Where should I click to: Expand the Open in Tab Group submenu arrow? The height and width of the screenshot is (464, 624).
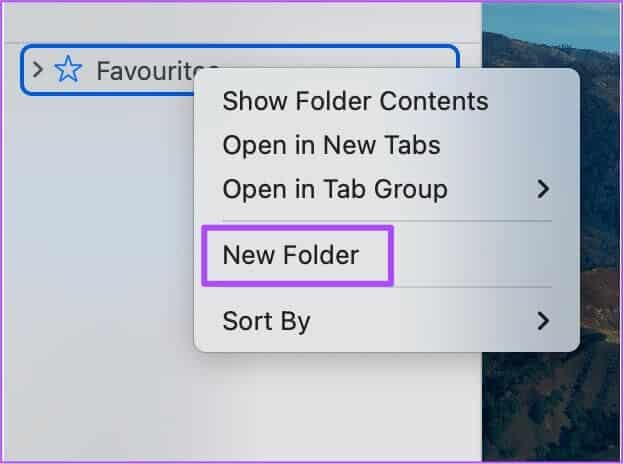pyautogui.click(x=543, y=189)
